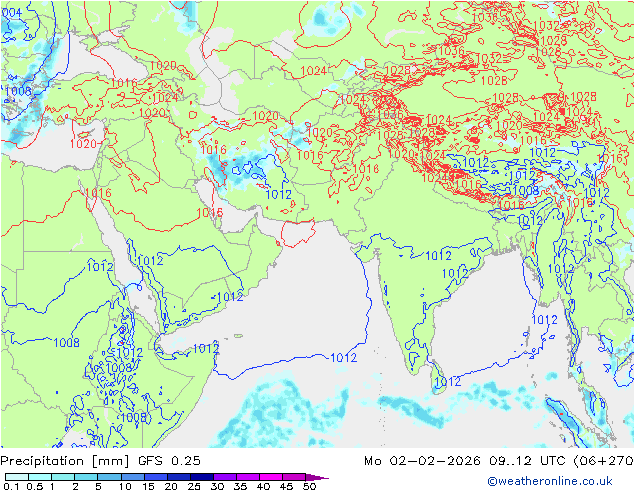The height and width of the screenshot is (490, 634).
Task: Click the blue '1012' label over southern Oman
Action: click(230, 297)
